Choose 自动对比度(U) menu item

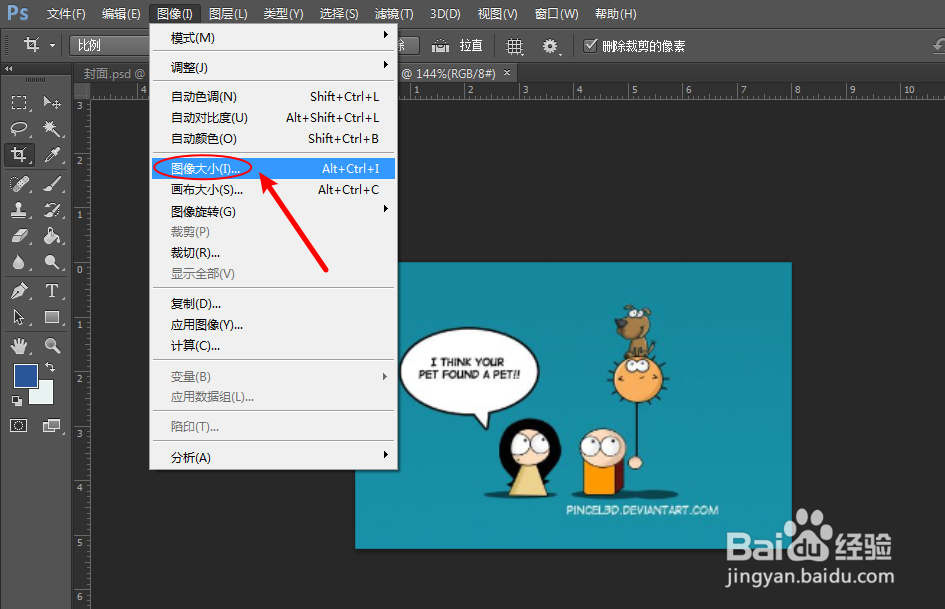tap(274, 118)
